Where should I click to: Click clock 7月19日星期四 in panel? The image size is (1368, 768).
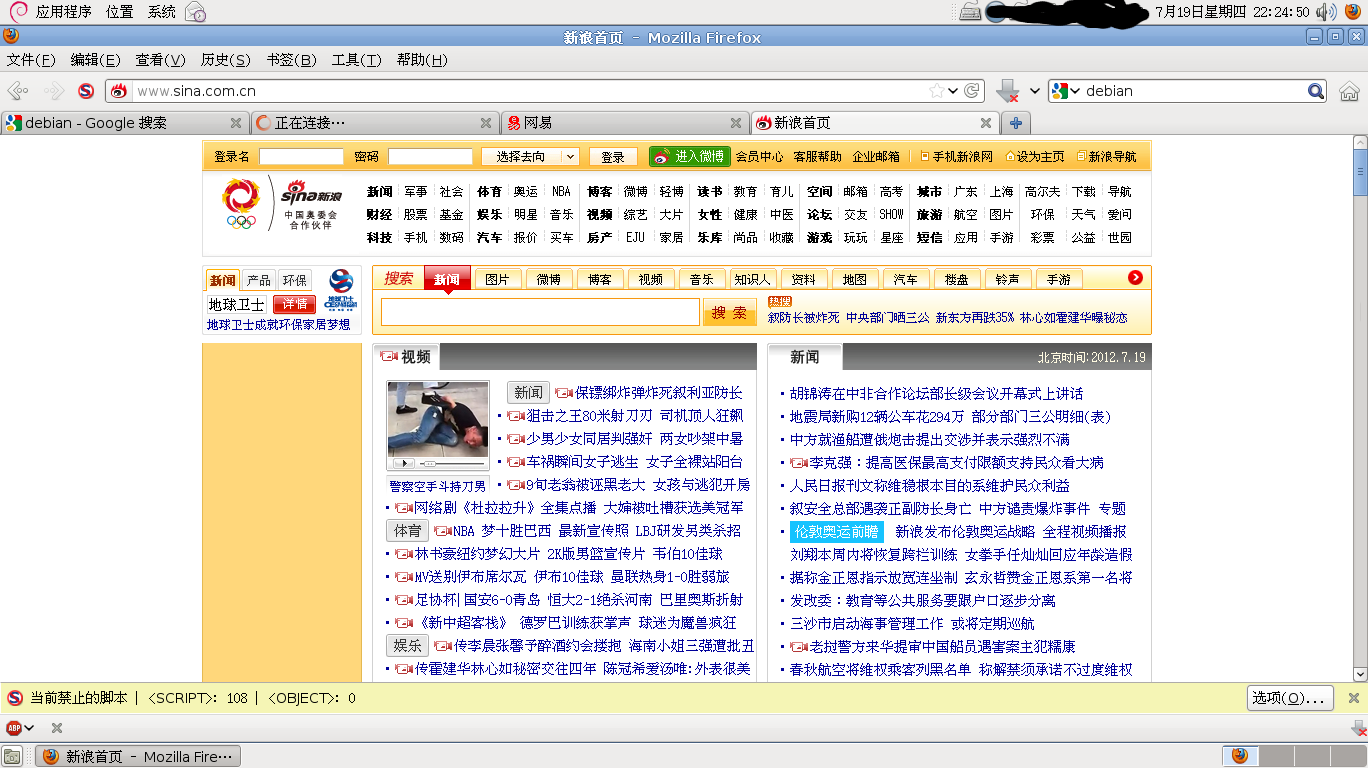[1231, 12]
